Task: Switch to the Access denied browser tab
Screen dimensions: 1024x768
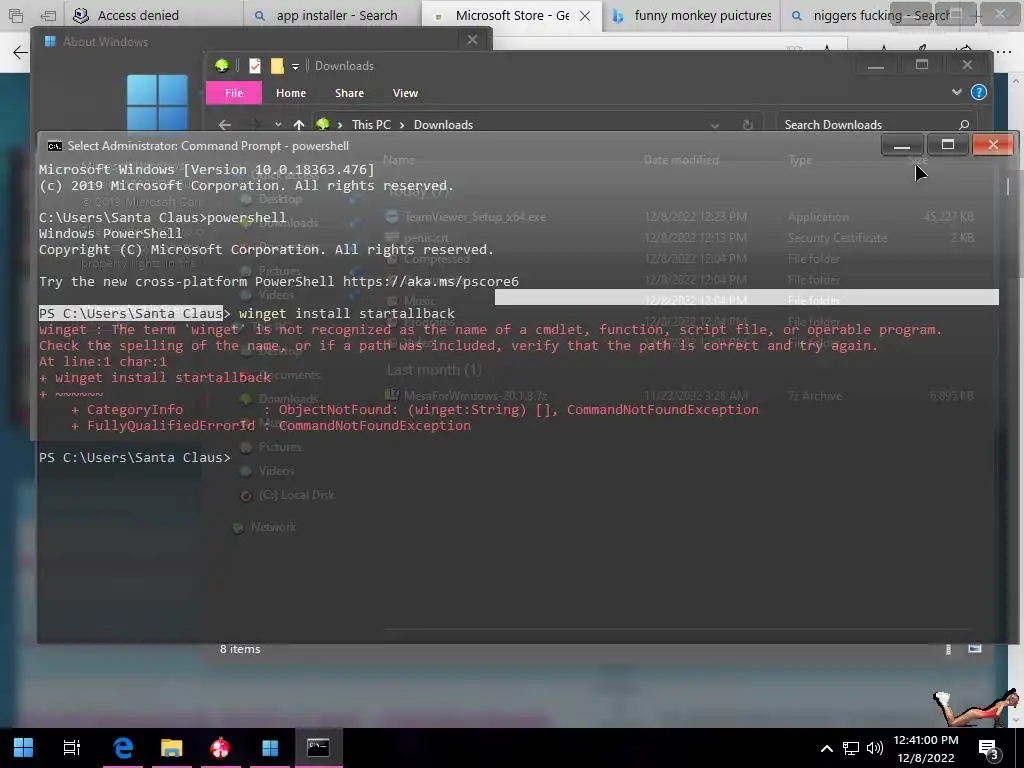Action: (x=138, y=15)
